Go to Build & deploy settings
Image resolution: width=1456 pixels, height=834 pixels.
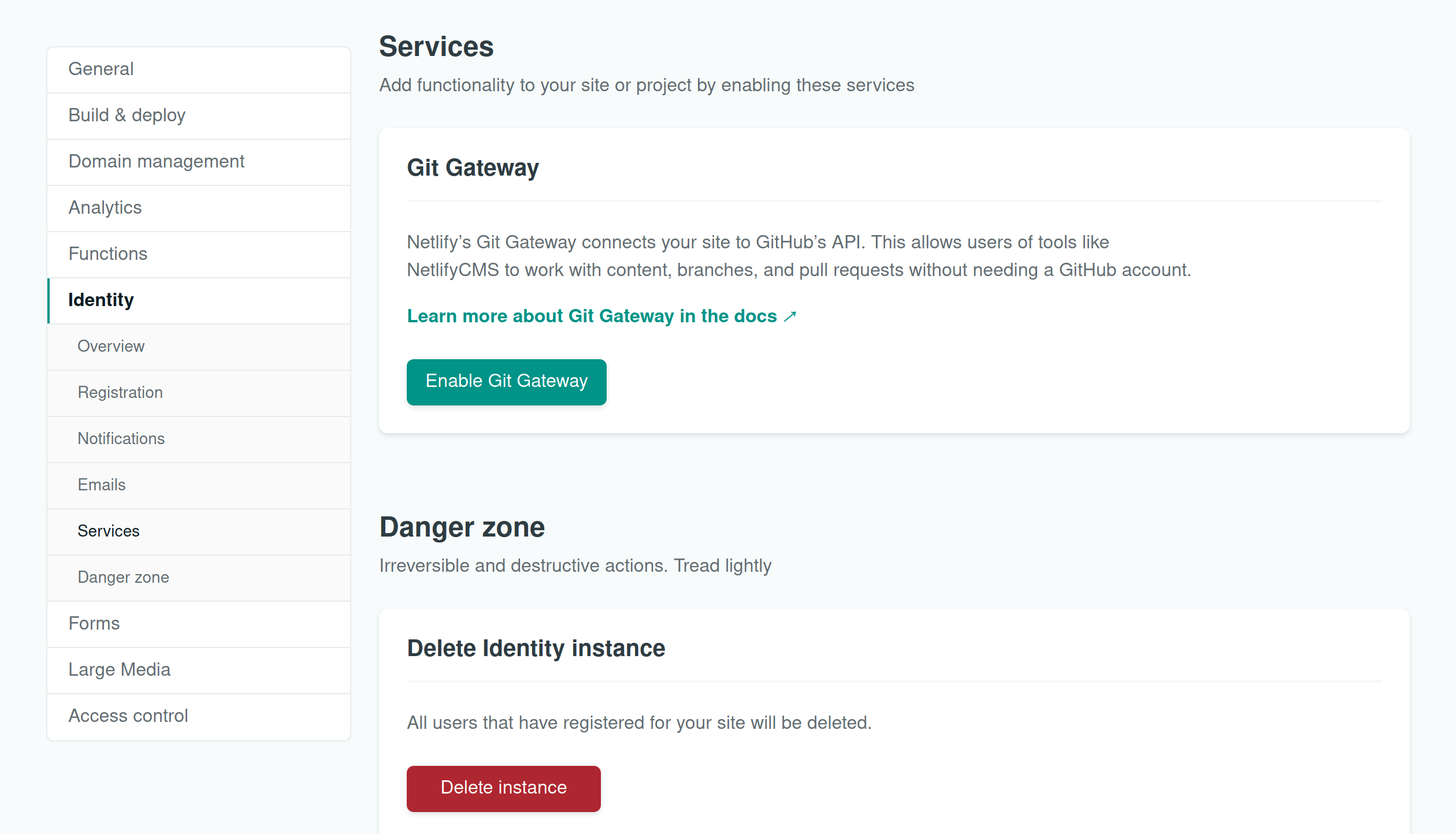[x=127, y=116]
